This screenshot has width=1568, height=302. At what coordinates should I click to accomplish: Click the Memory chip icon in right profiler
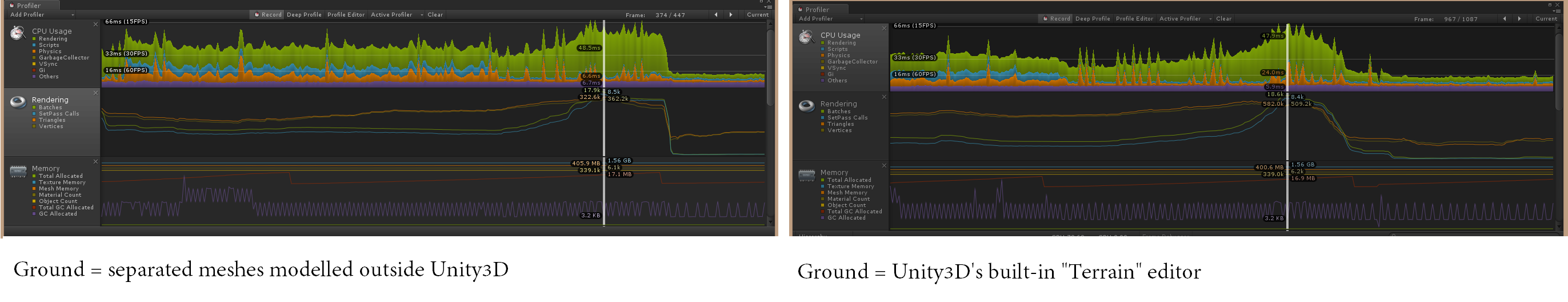point(806,175)
